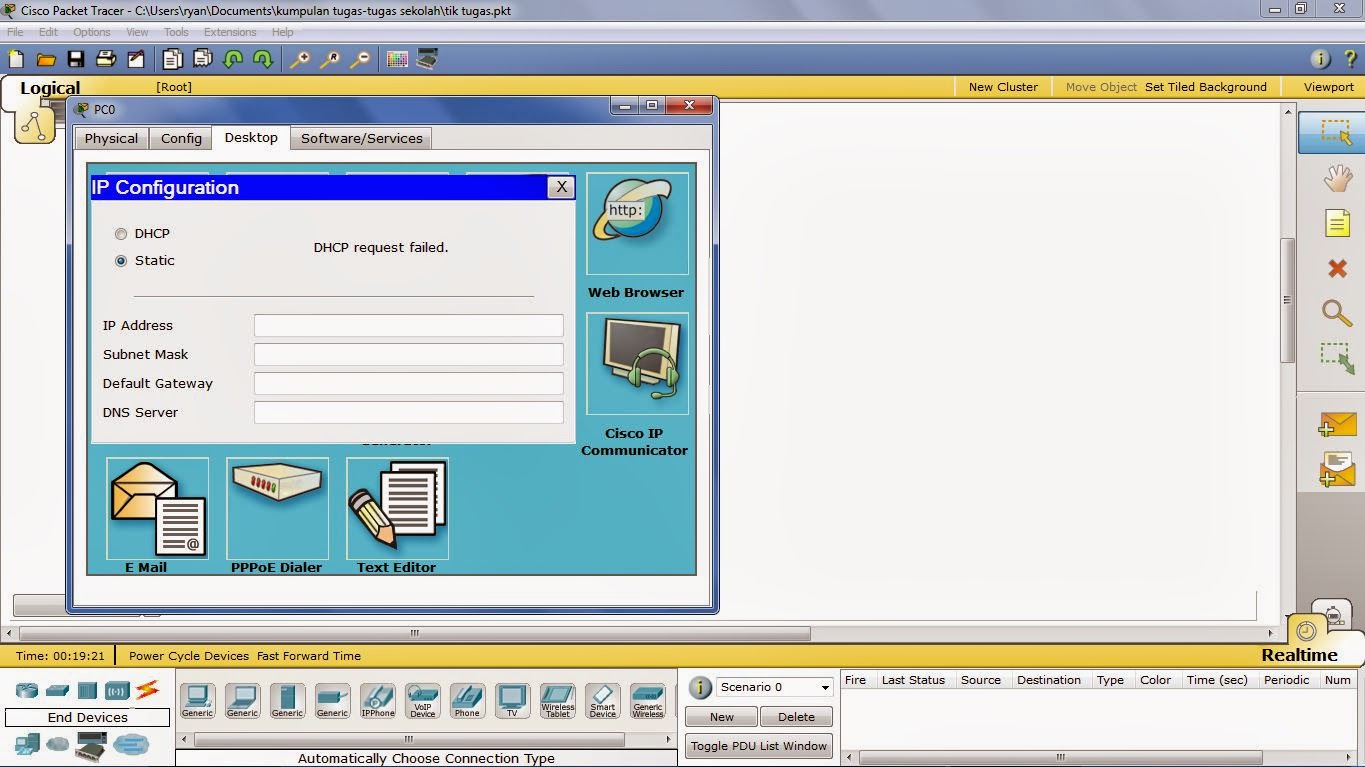Undo with the left green arrow icon
The width and height of the screenshot is (1365, 767).
coord(233,59)
